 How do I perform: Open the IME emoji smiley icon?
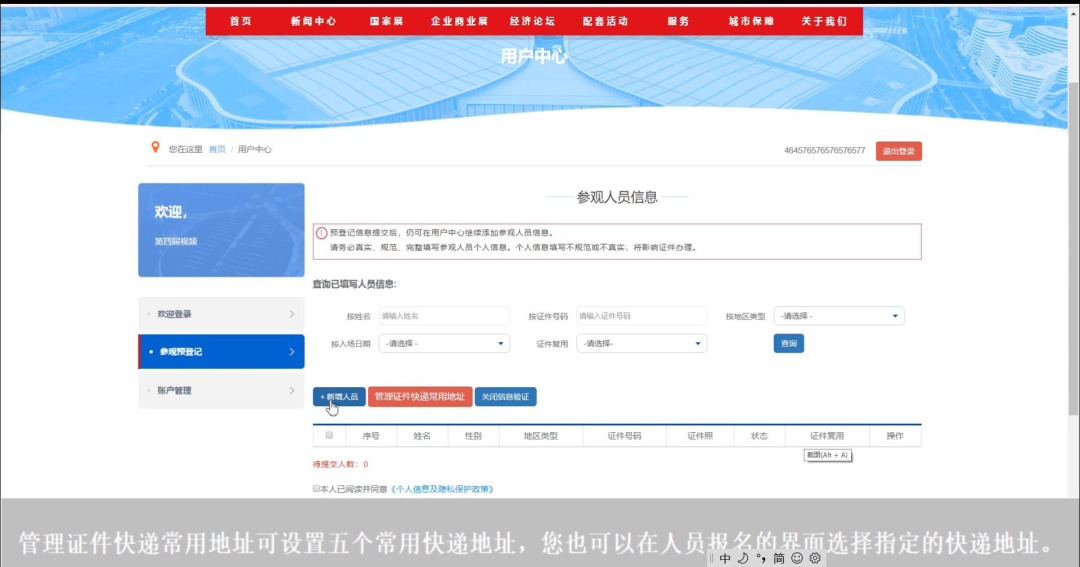[797, 558]
